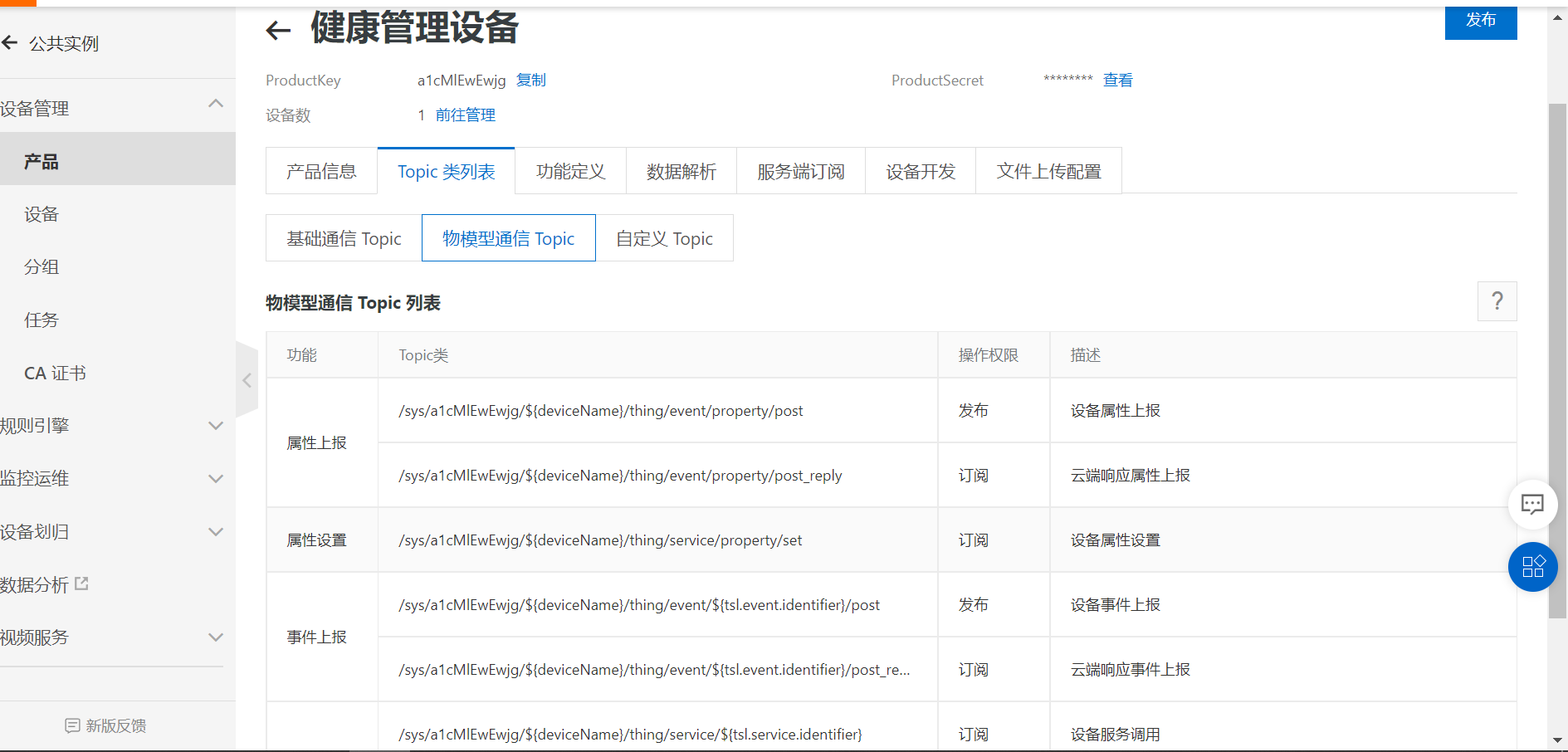Click the back arrow beside 公共实例
The width and height of the screenshot is (1568, 752).
[10, 42]
